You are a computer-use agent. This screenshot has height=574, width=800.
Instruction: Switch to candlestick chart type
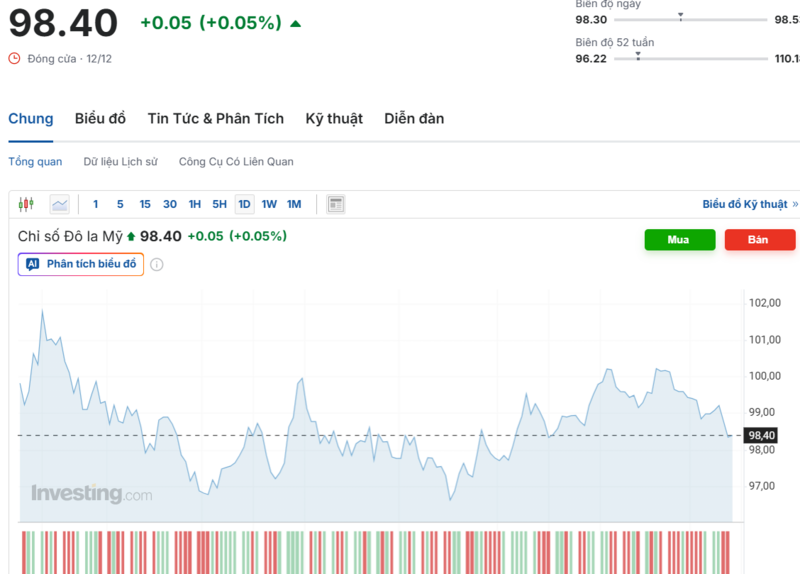[x=26, y=204]
